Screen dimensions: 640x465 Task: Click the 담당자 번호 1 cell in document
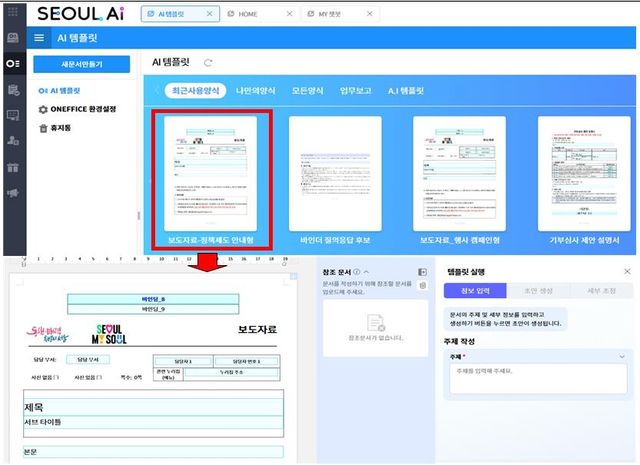247,361
